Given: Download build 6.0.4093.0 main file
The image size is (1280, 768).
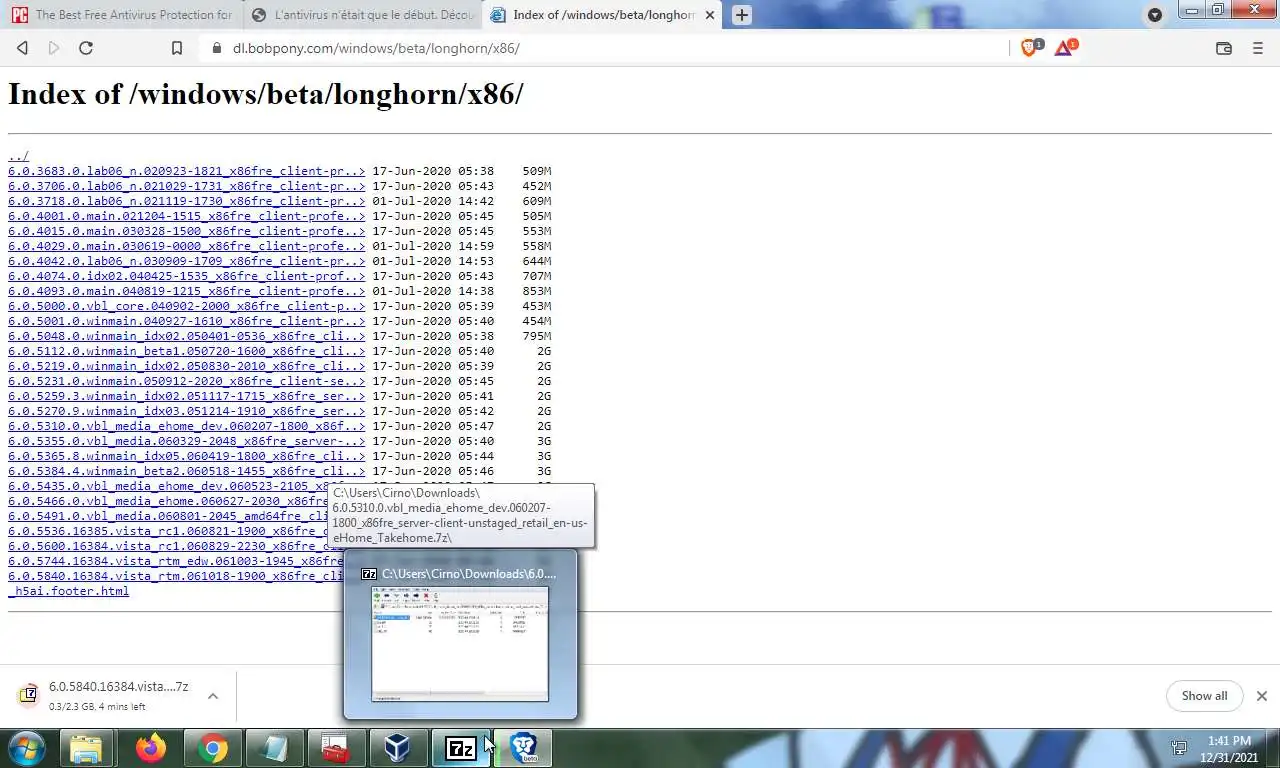Looking at the screenshot, I should point(187,291).
